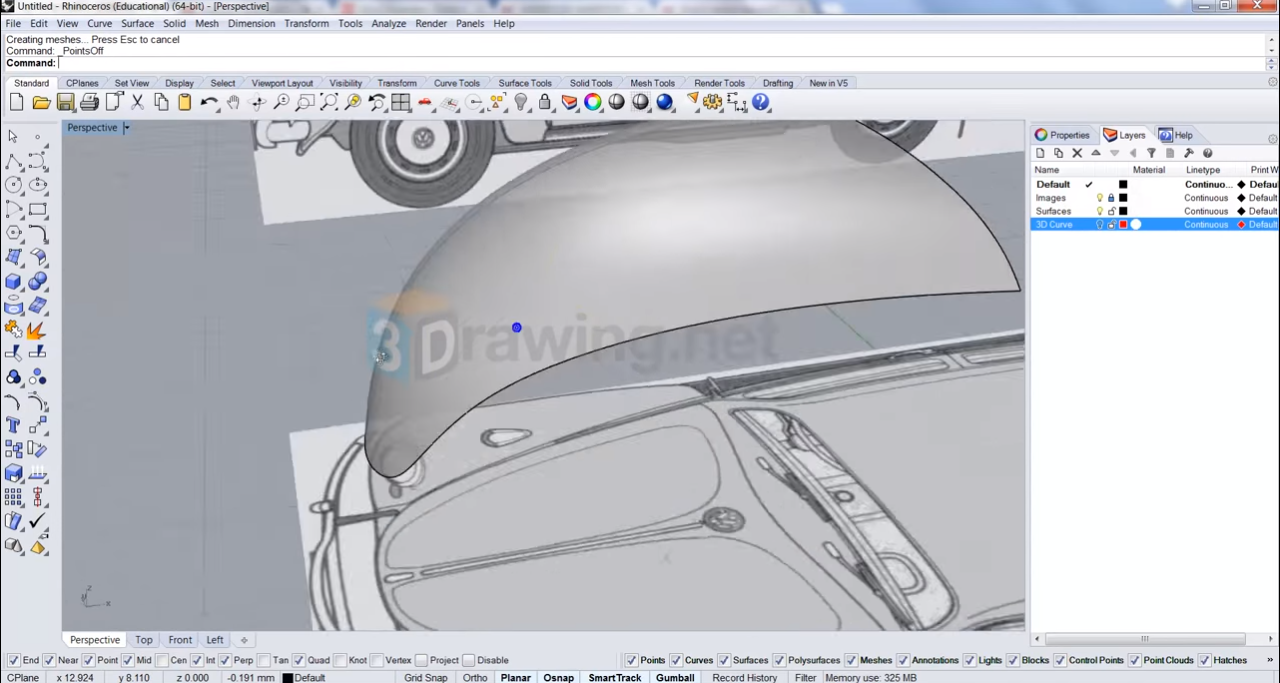Select the Text tool in the left sidebar
Screen dimensions: 1280x683
click(13, 425)
